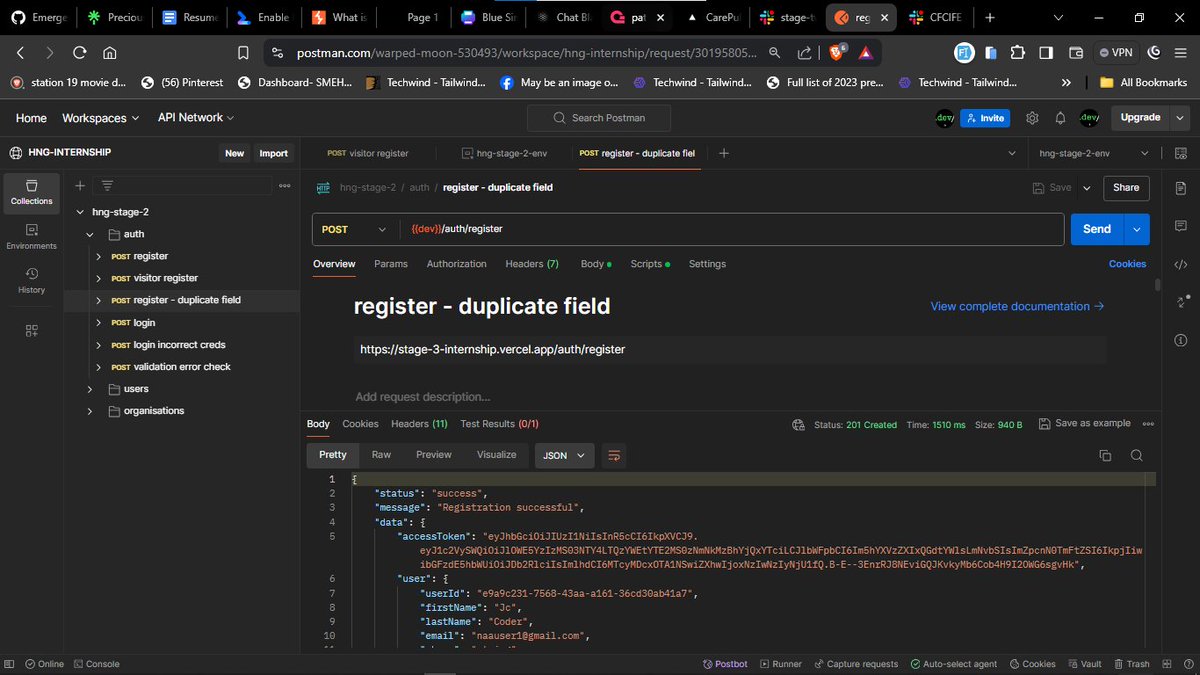This screenshot has height=675, width=1200.
Task: Click the blue Send button
Action: coord(1097,229)
